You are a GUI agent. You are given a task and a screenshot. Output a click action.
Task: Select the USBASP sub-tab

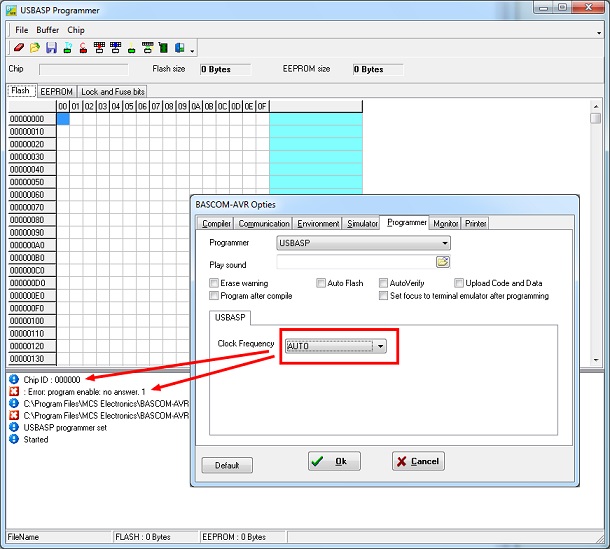[230, 317]
